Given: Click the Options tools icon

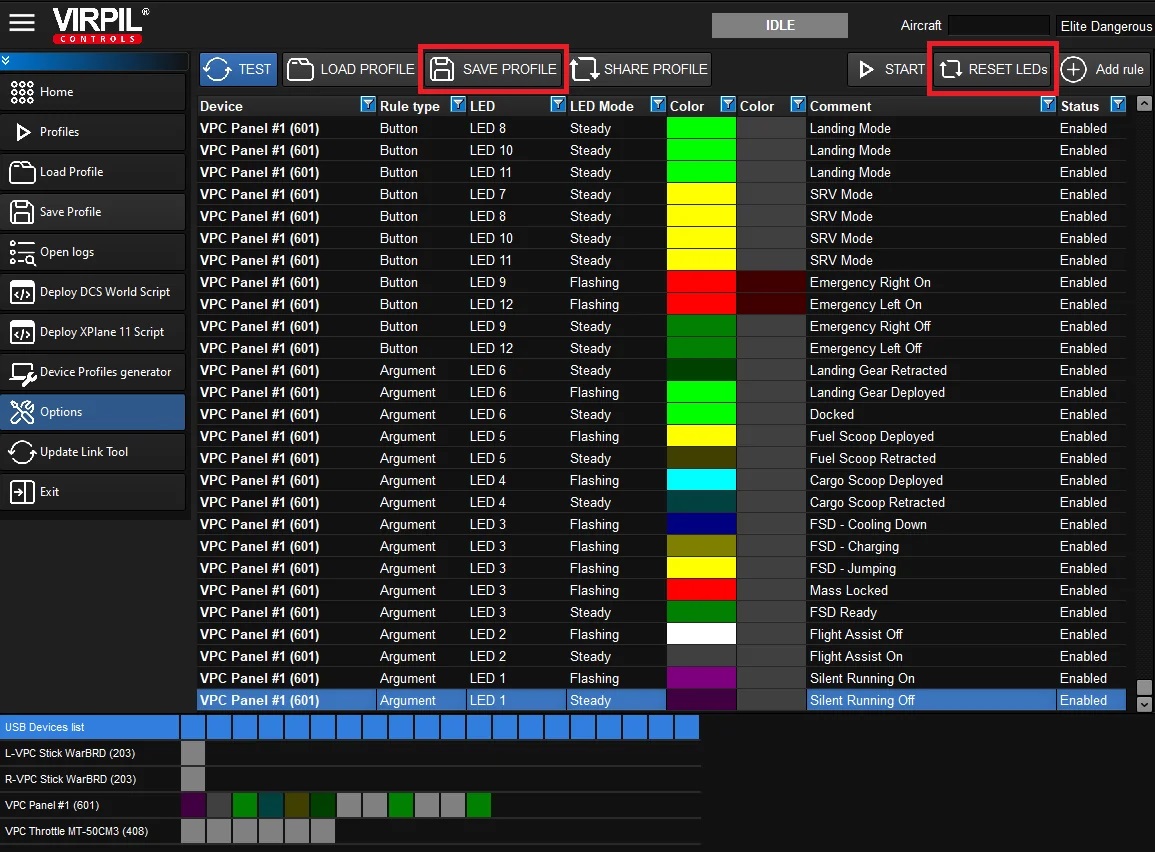Looking at the screenshot, I should coord(21,412).
